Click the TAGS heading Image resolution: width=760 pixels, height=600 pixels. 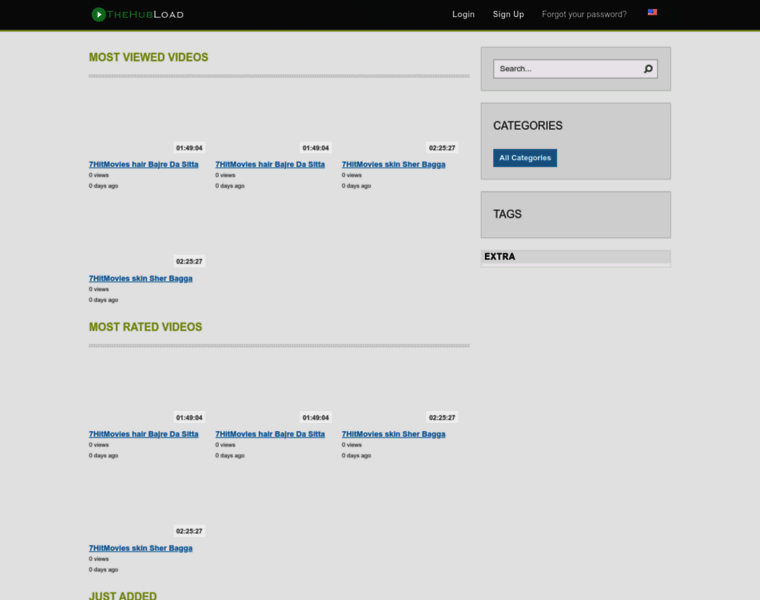tap(507, 214)
